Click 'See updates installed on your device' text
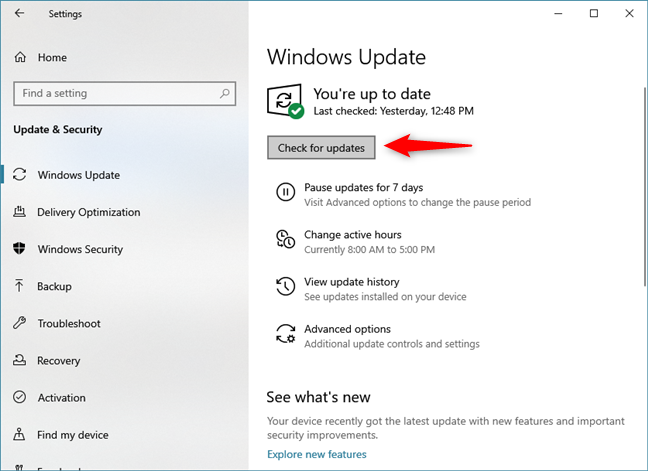This screenshot has height=471, width=648. click(x=385, y=297)
